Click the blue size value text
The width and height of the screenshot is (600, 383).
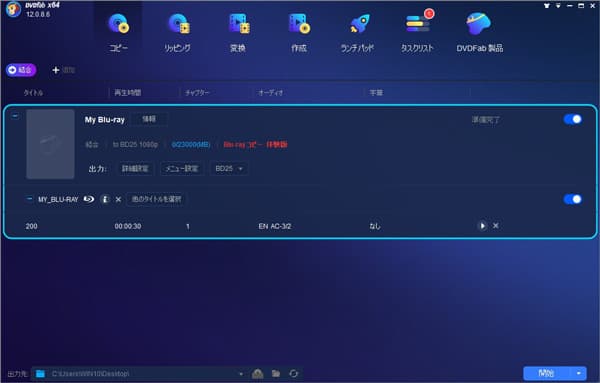[x=191, y=145]
